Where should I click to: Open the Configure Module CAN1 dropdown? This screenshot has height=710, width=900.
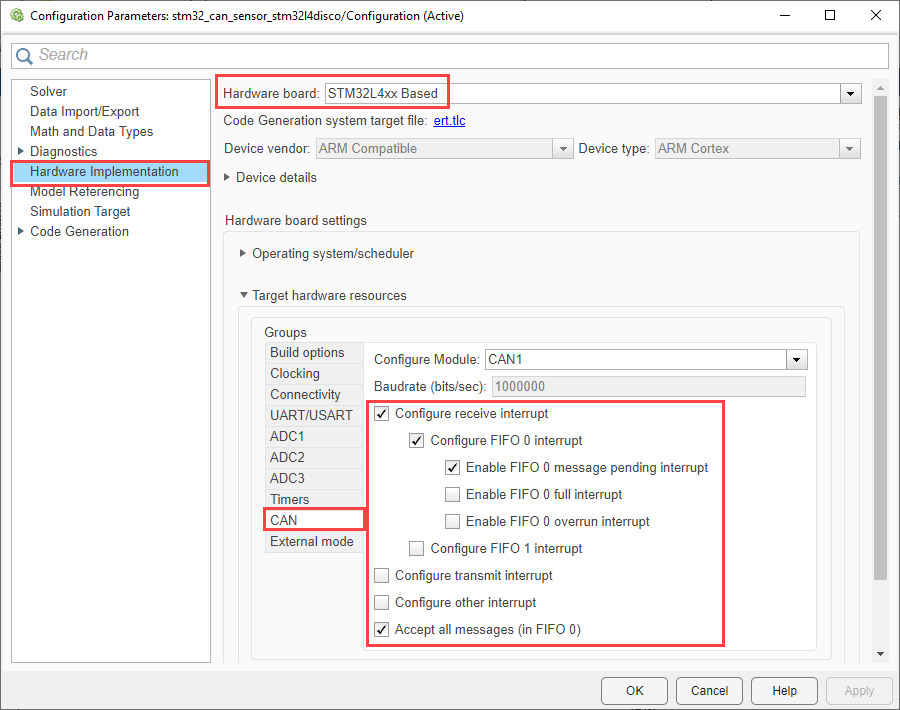pyautogui.click(x=796, y=360)
